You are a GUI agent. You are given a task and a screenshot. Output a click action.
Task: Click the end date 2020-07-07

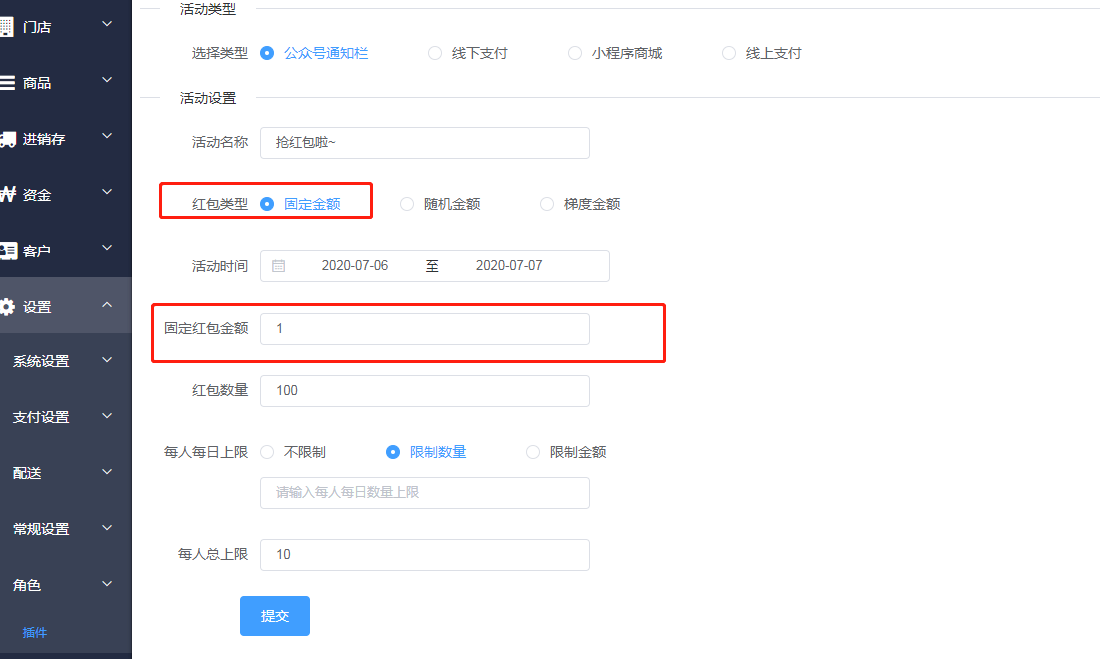(509, 266)
